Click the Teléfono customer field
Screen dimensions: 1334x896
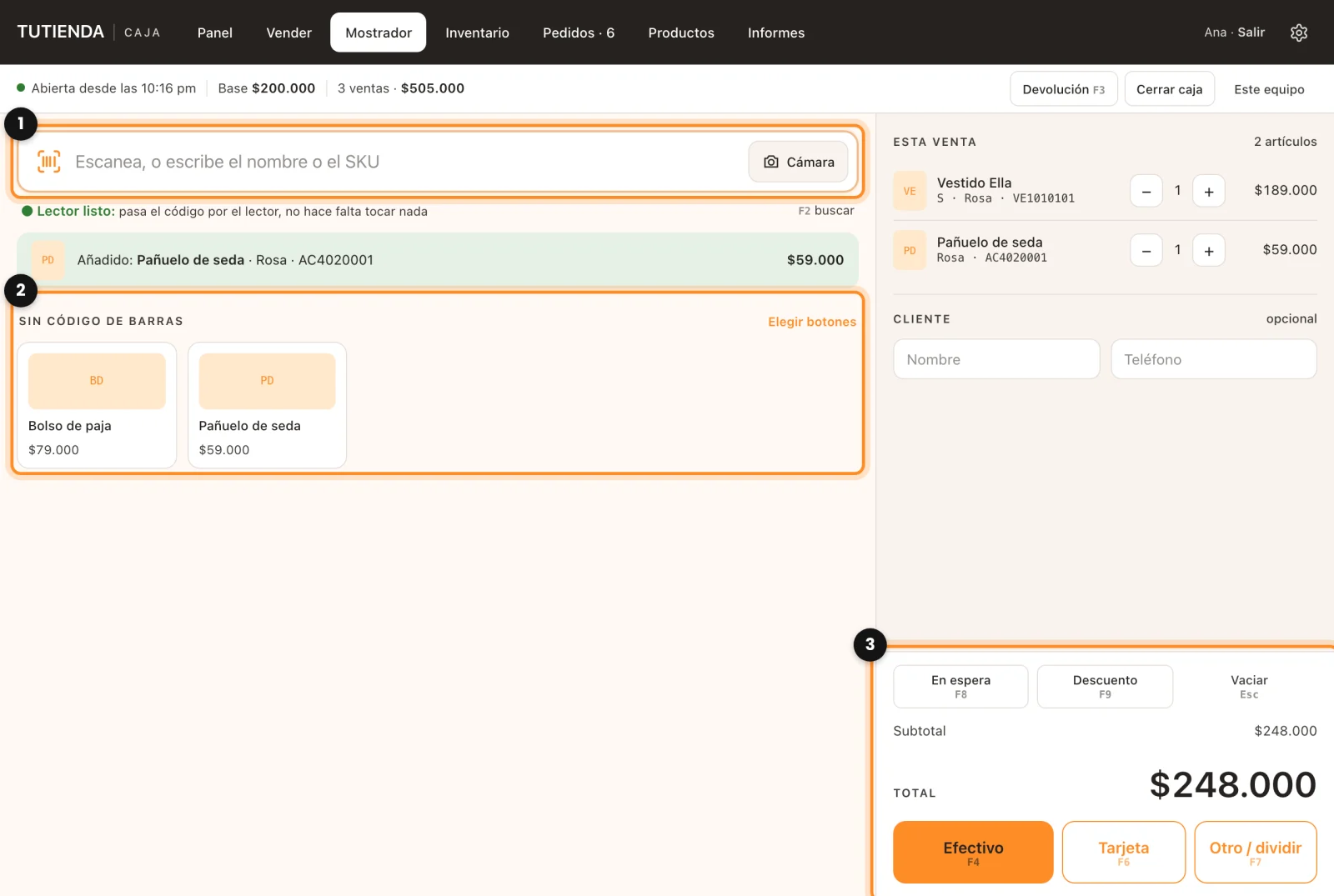click(x=1213, y=359)
